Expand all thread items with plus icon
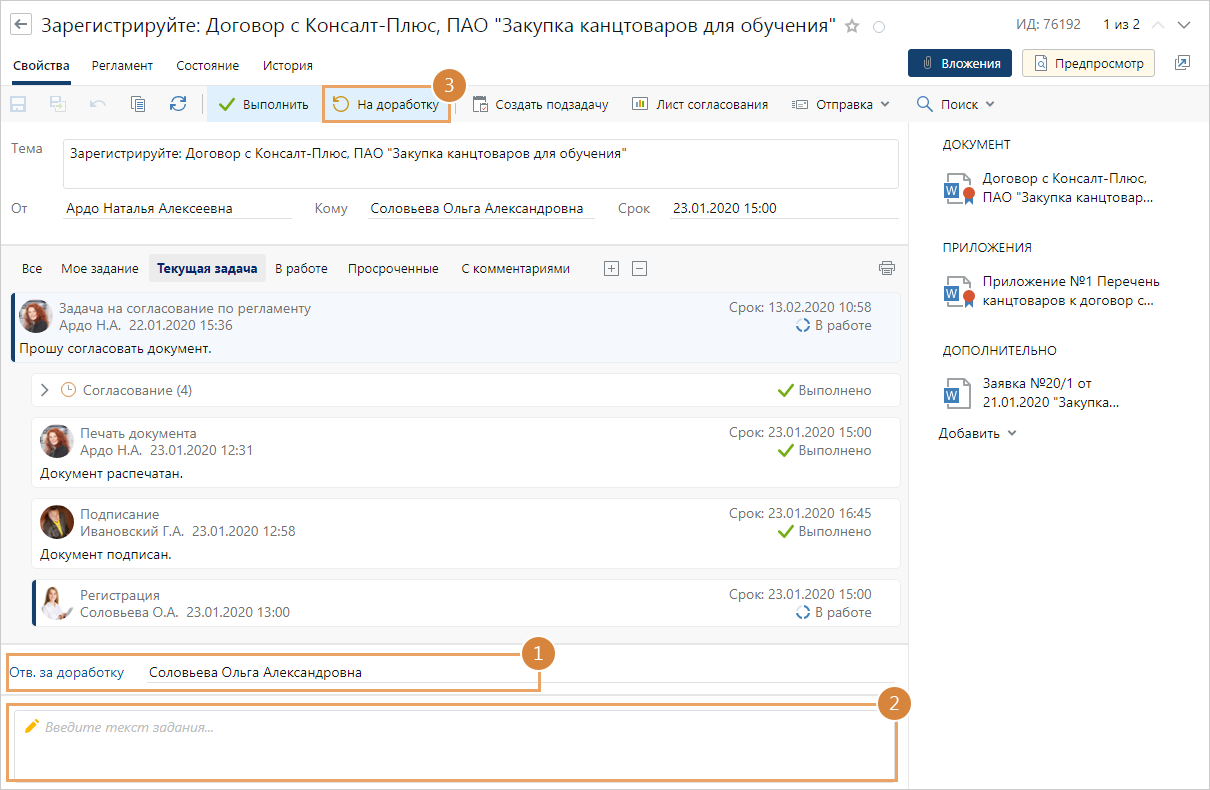1210x790 pixels. pyautogui.click(x=612, y=268)
